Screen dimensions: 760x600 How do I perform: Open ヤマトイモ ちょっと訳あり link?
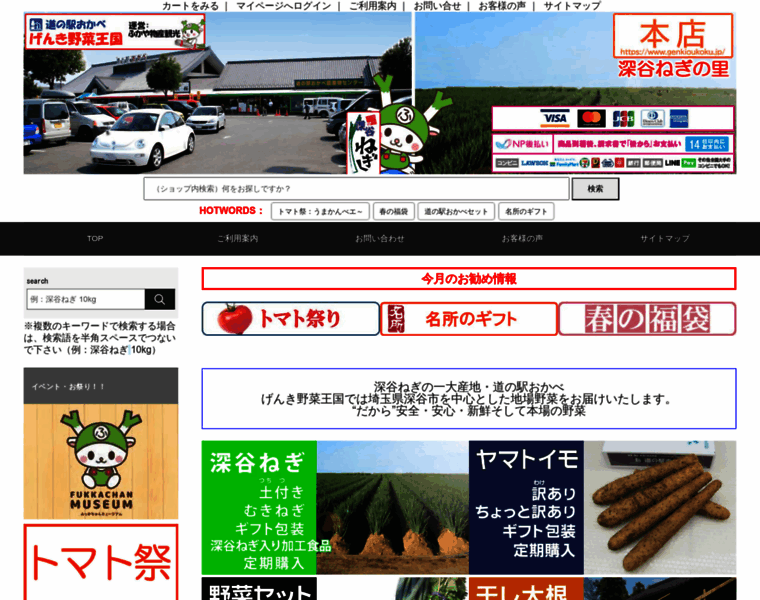pos(525,512)
